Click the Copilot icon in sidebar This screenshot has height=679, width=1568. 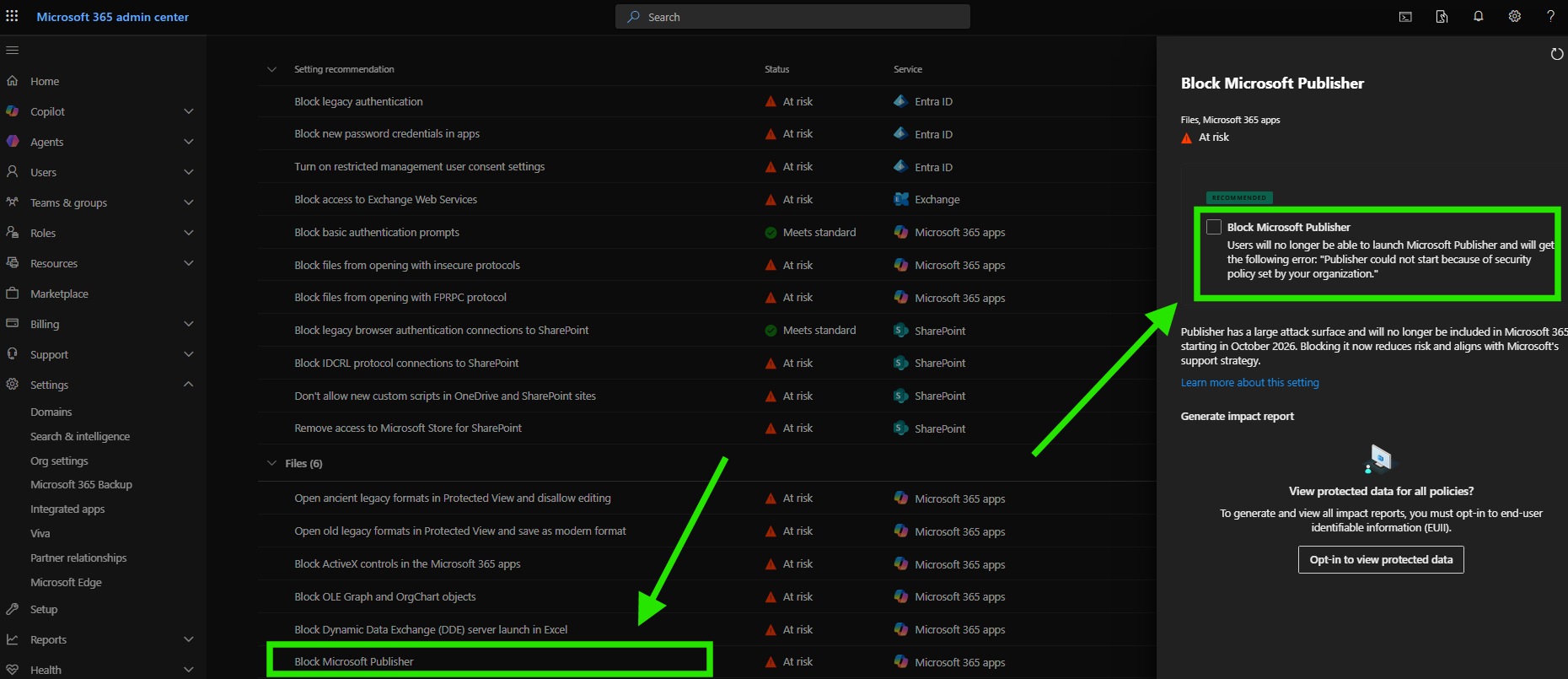(12, 111)
